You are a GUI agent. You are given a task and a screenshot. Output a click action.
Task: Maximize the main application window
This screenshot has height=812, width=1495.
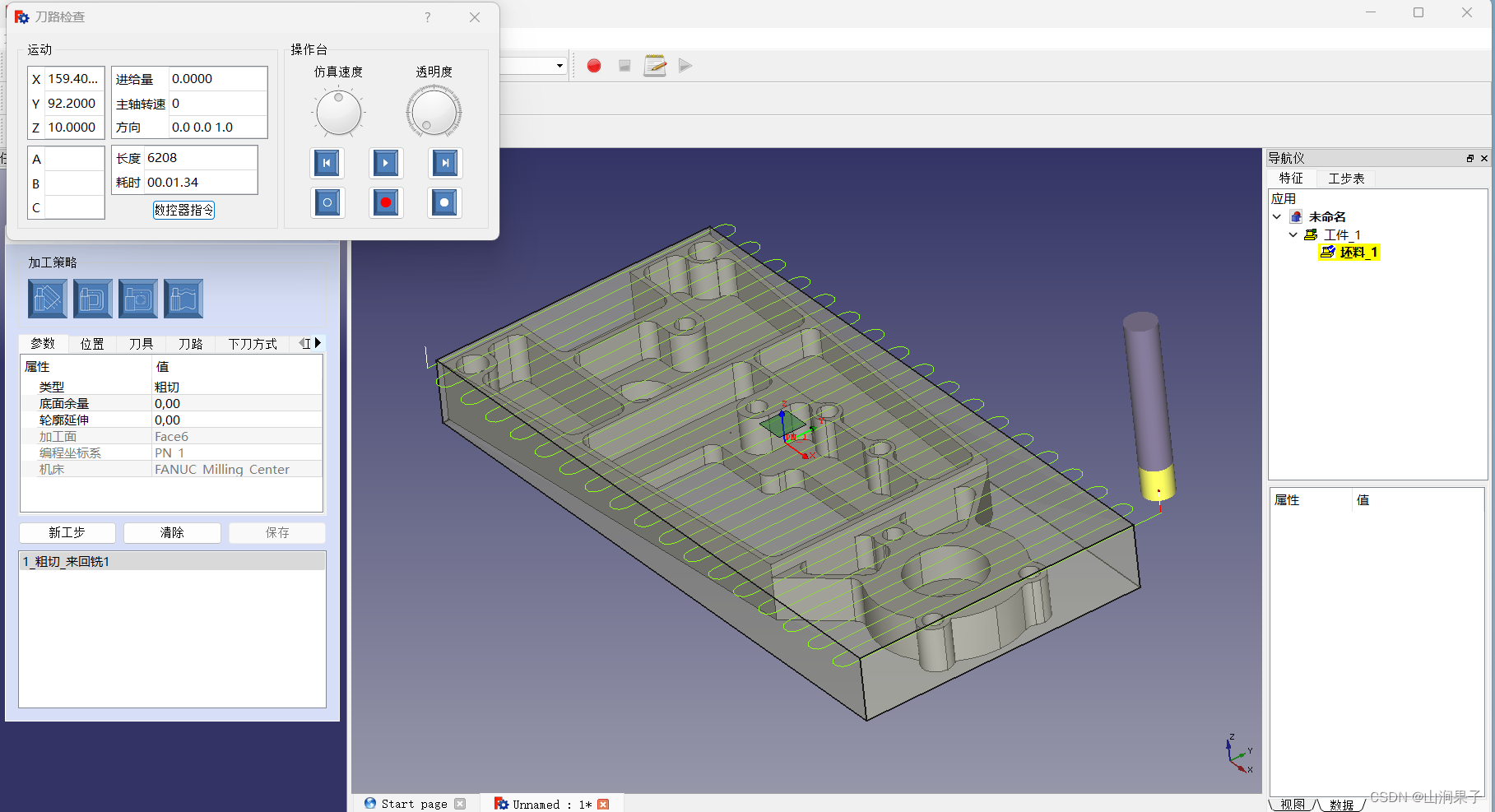(x=1418, y=12)
